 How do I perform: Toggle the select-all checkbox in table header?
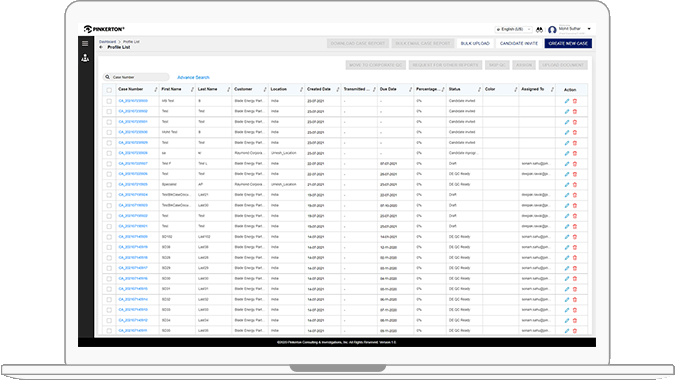click(x=109, y=90)
